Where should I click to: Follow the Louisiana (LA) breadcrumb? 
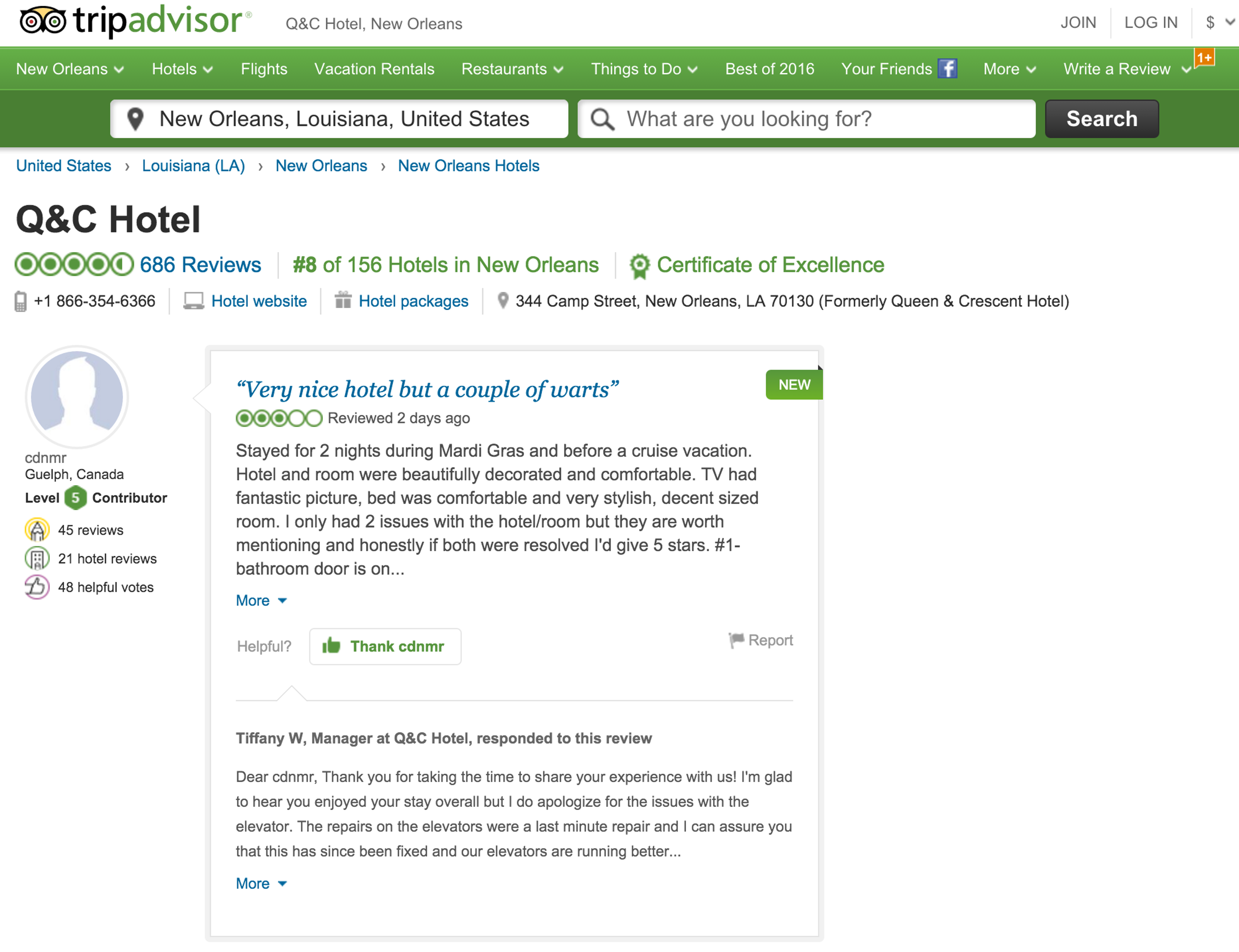193,166
